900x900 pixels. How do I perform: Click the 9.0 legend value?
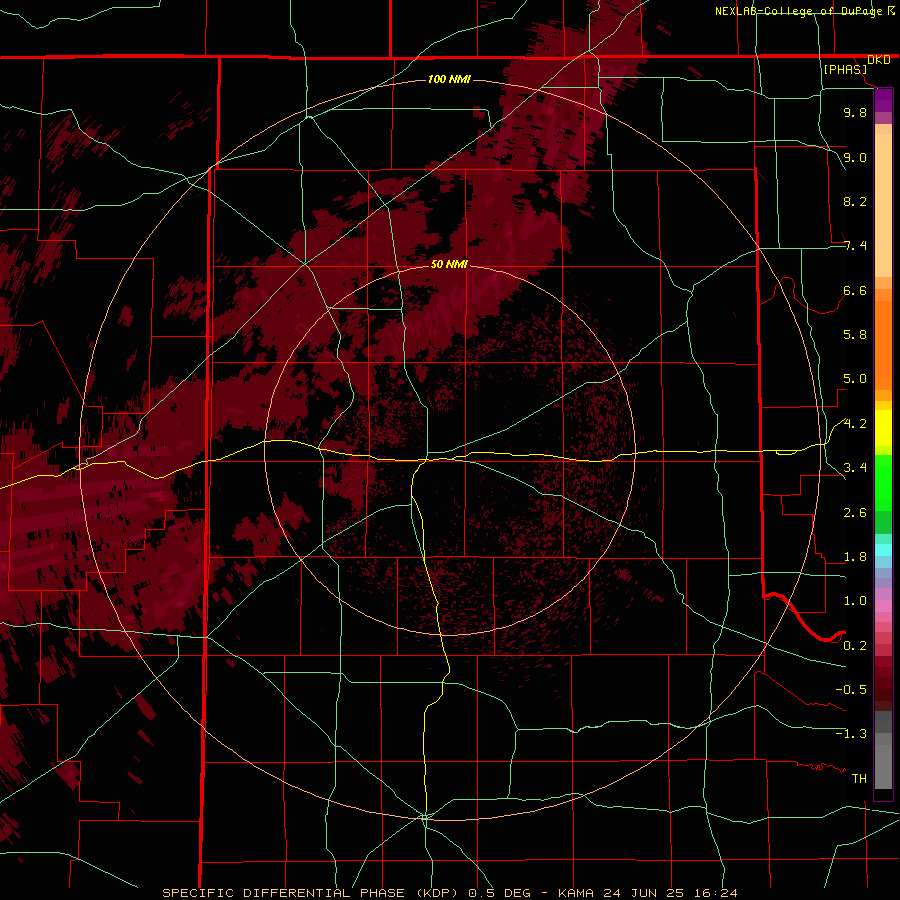pos(855,157)
